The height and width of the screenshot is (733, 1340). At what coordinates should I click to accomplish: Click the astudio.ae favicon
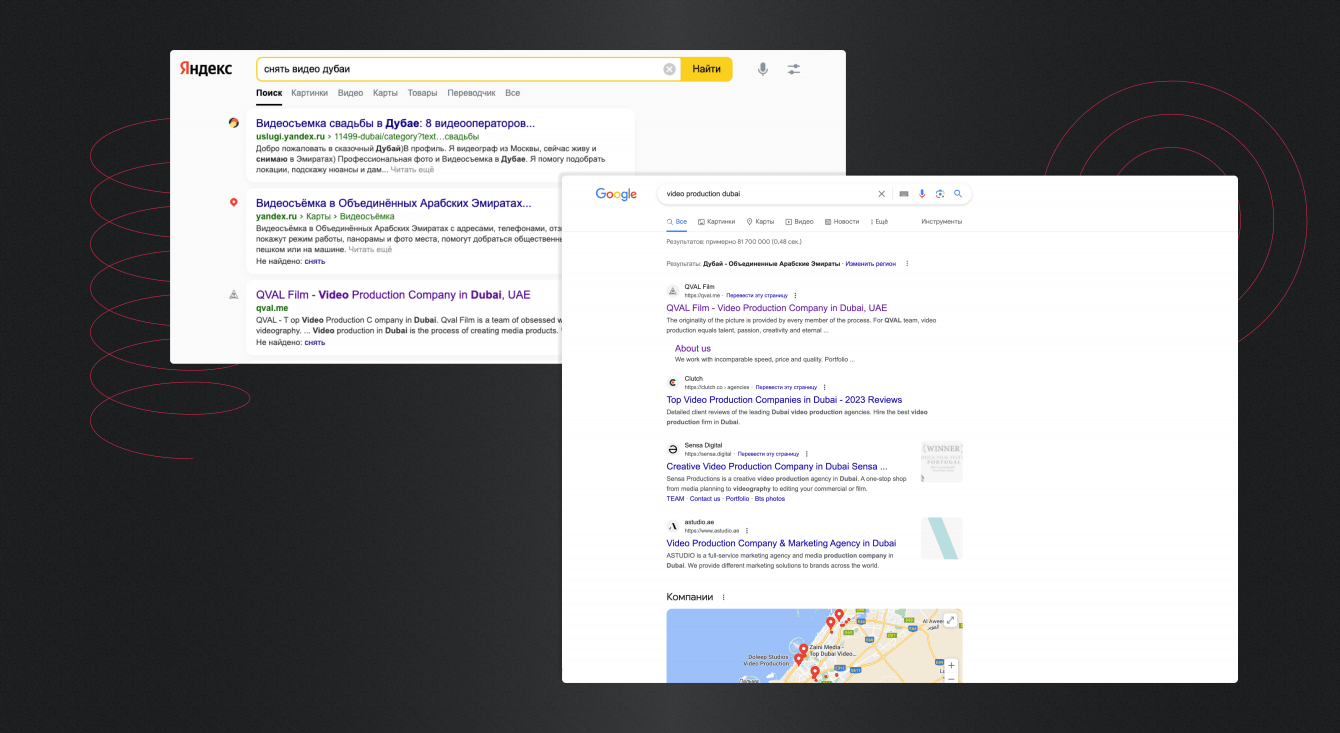click(673, 526)
